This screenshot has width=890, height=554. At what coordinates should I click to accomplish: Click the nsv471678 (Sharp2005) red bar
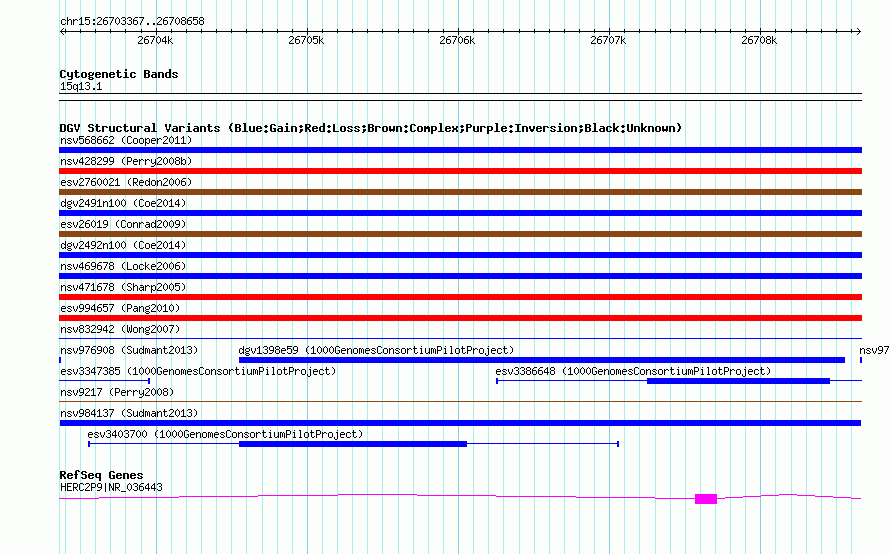click(460, 297)
